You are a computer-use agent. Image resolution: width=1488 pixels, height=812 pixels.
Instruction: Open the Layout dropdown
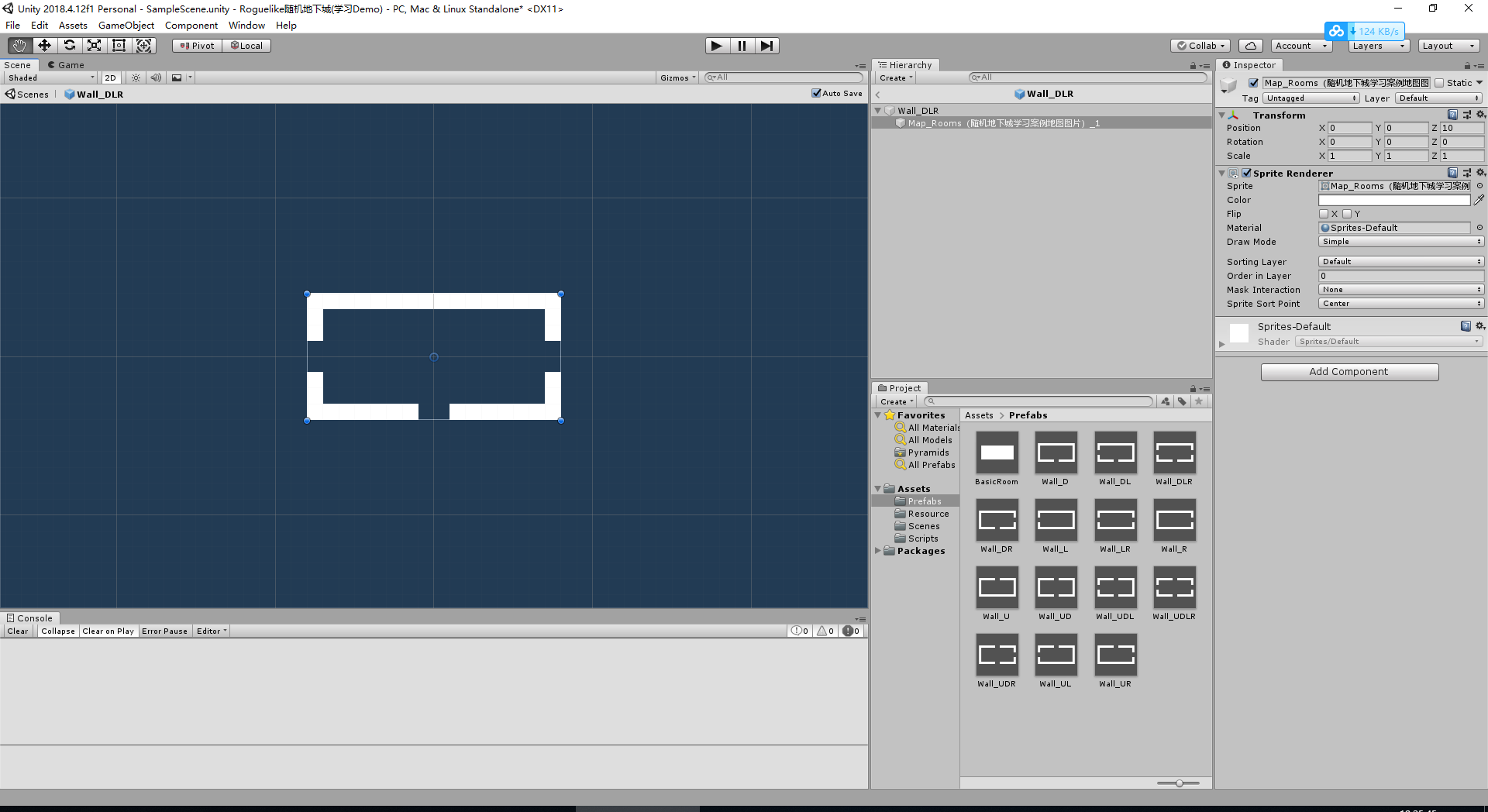[1448, 45]
